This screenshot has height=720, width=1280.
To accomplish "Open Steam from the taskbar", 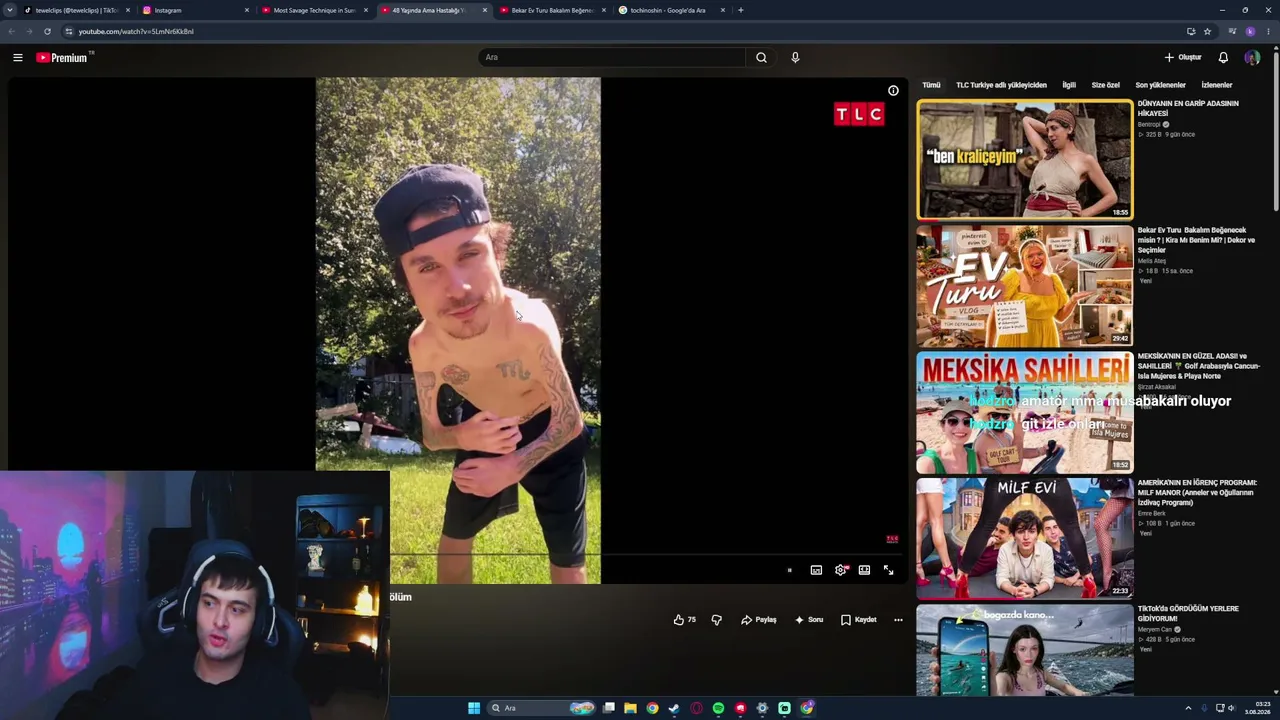I will (x=674, y=708).
